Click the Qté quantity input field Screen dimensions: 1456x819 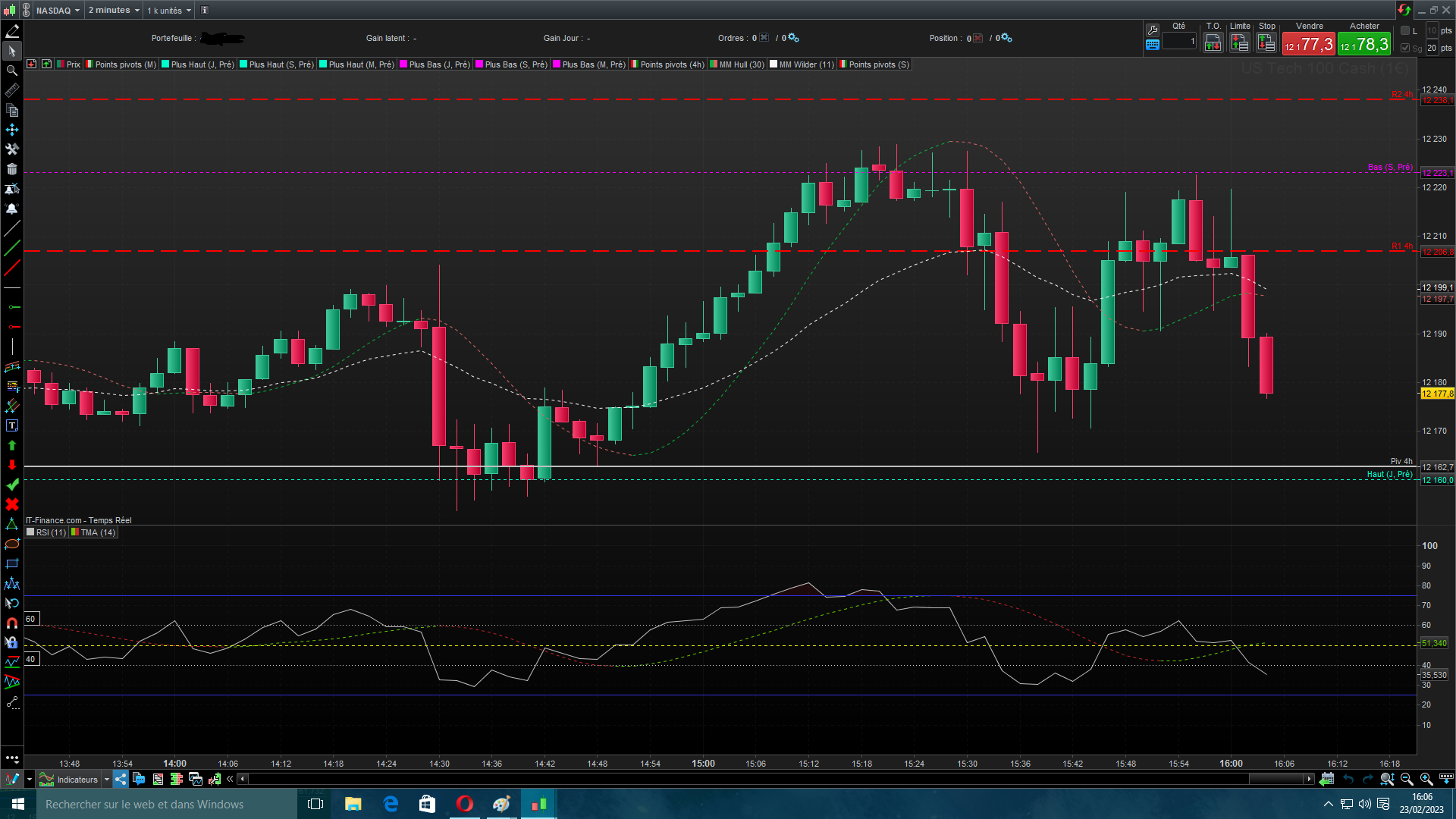(x=1178, y=42)
